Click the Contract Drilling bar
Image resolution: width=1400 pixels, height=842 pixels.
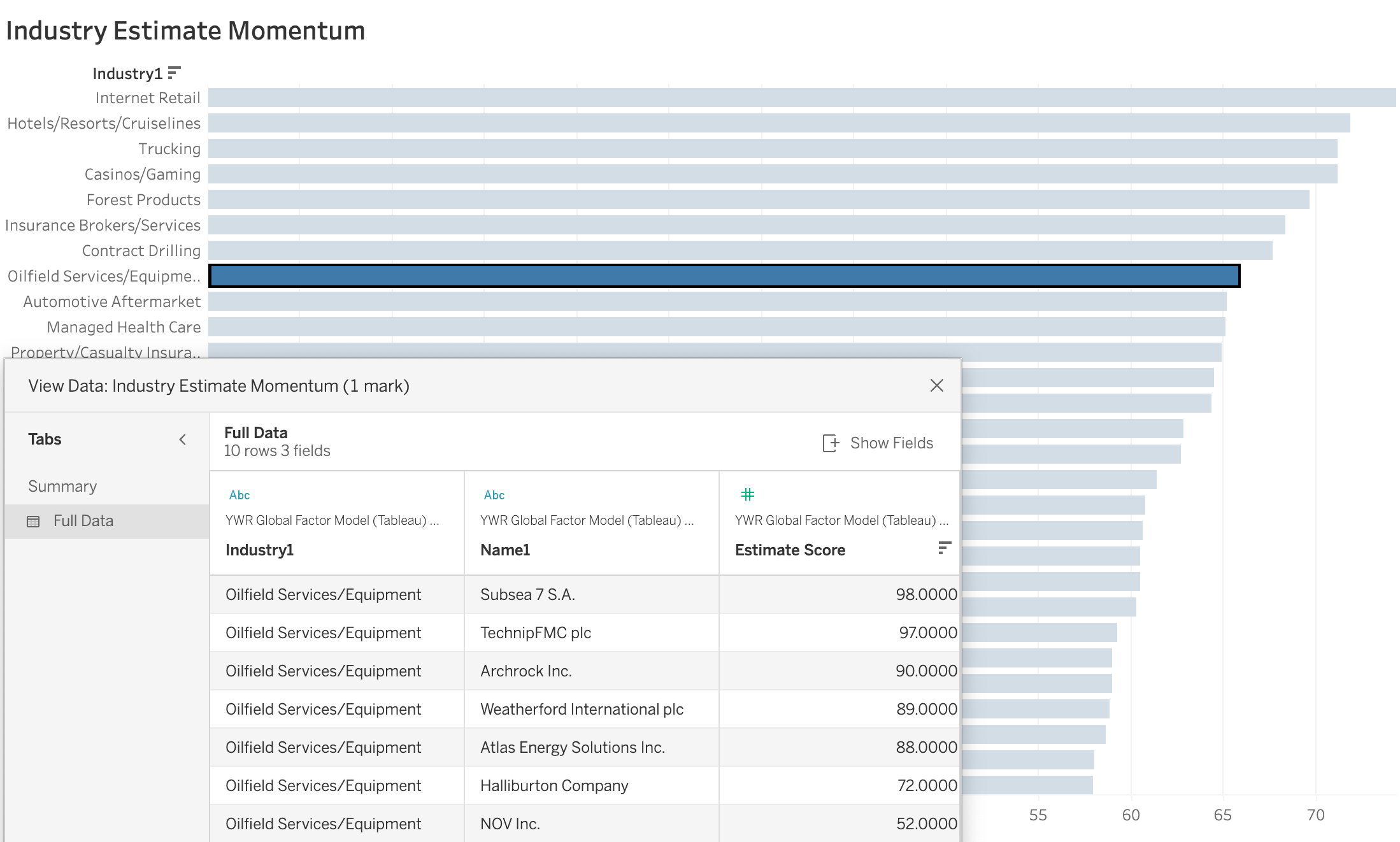coord(739,250)
